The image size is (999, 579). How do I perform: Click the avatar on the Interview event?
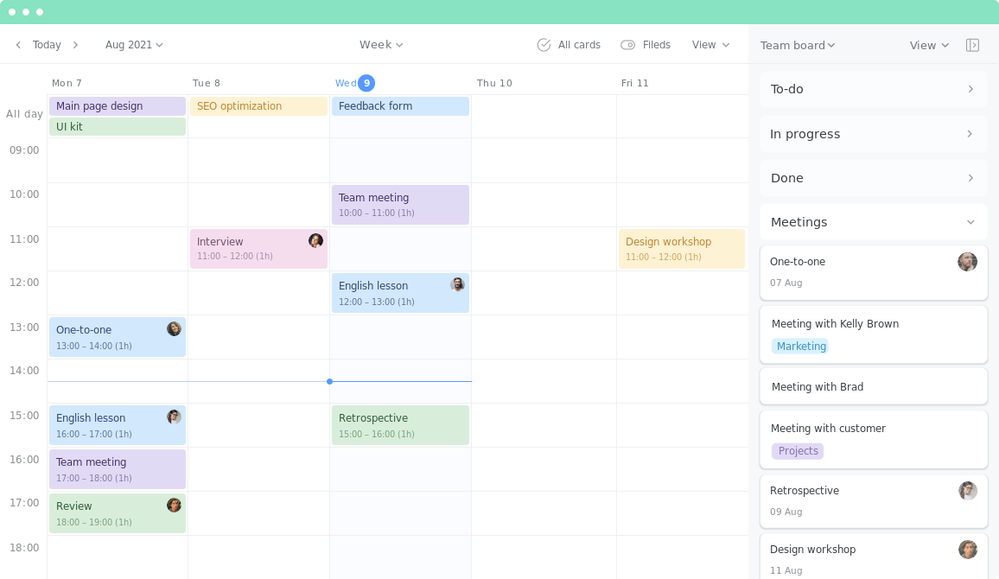314,242
